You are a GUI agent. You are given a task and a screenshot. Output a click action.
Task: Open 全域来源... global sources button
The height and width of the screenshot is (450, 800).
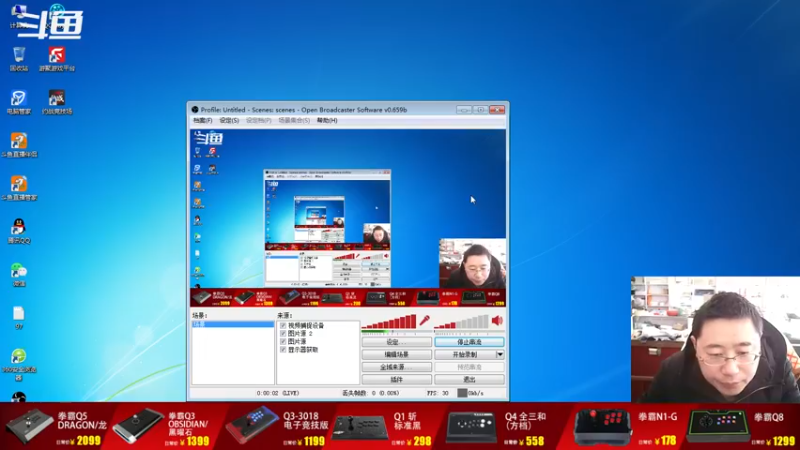click(396, 367)
